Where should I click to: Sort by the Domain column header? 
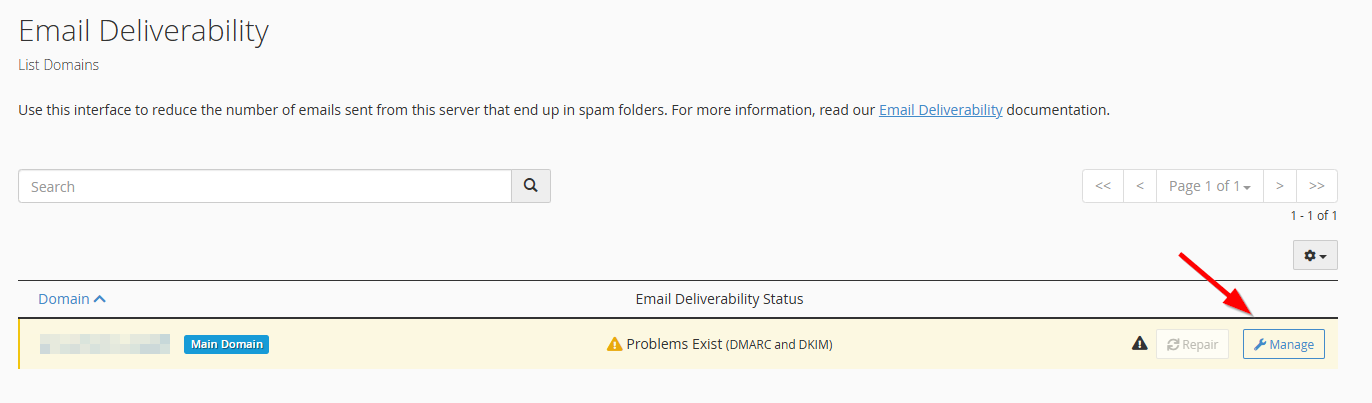pos(72,299)
